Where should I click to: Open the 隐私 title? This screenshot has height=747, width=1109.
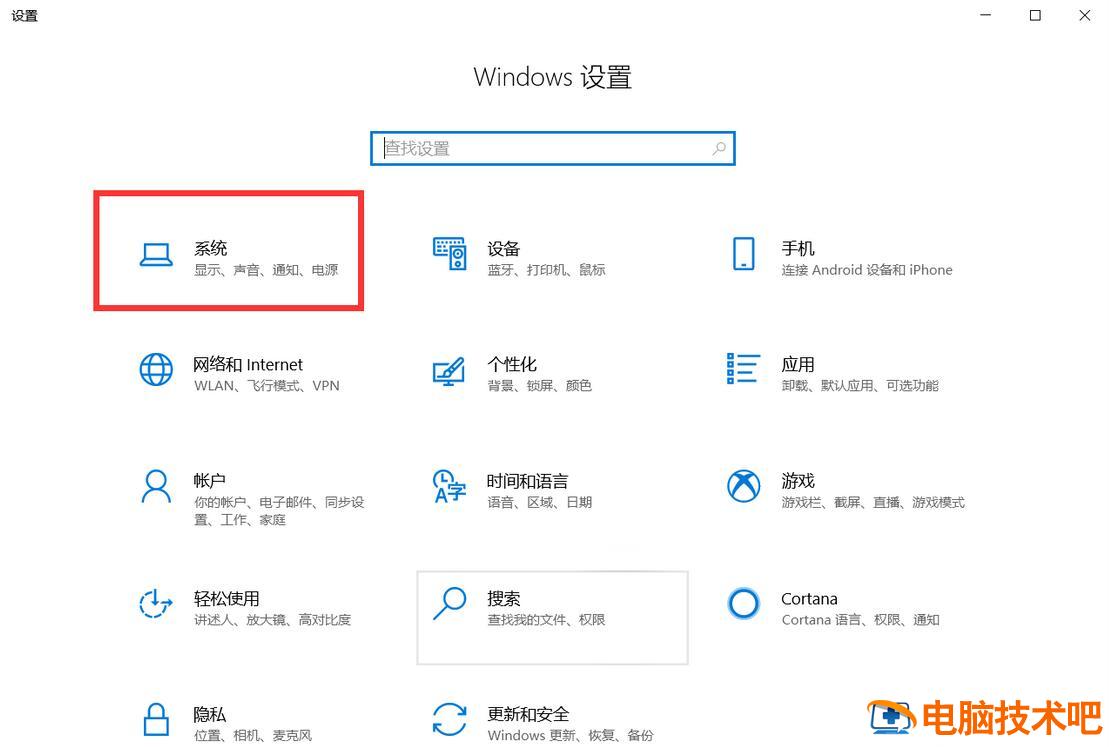tap(210, 714)
